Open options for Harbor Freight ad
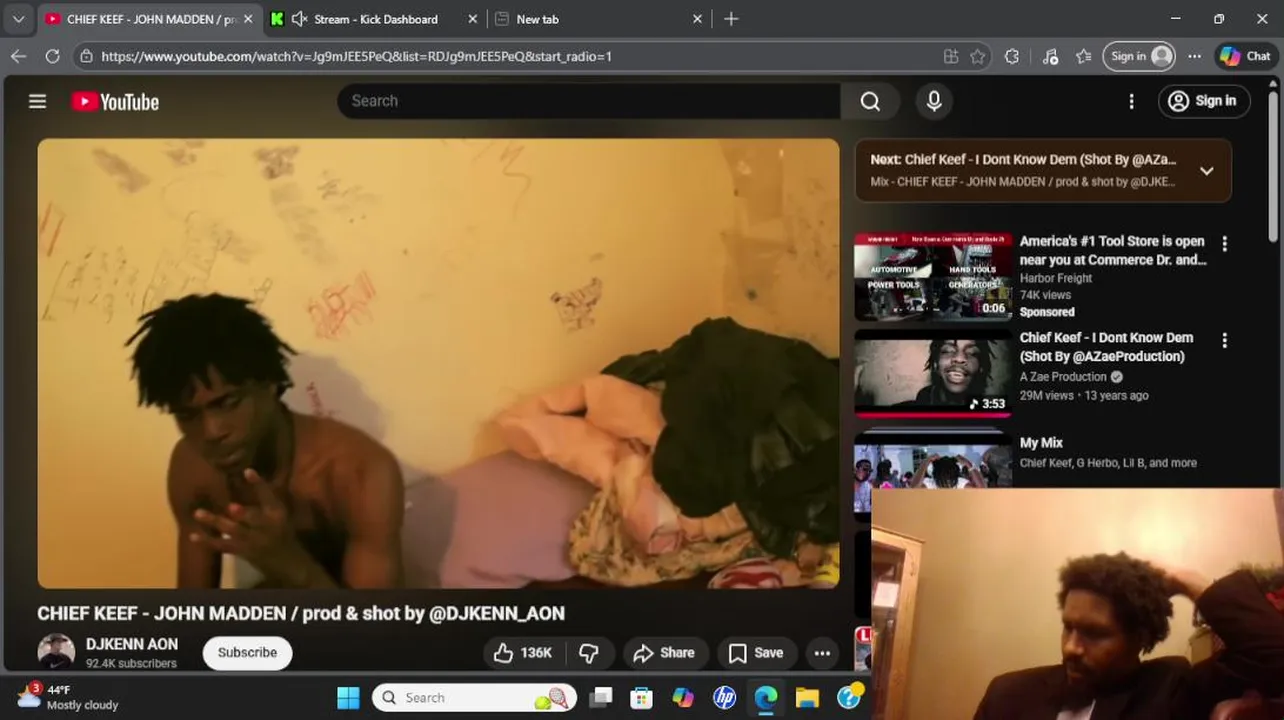The image size is (1284, 720). [1224, 244]
